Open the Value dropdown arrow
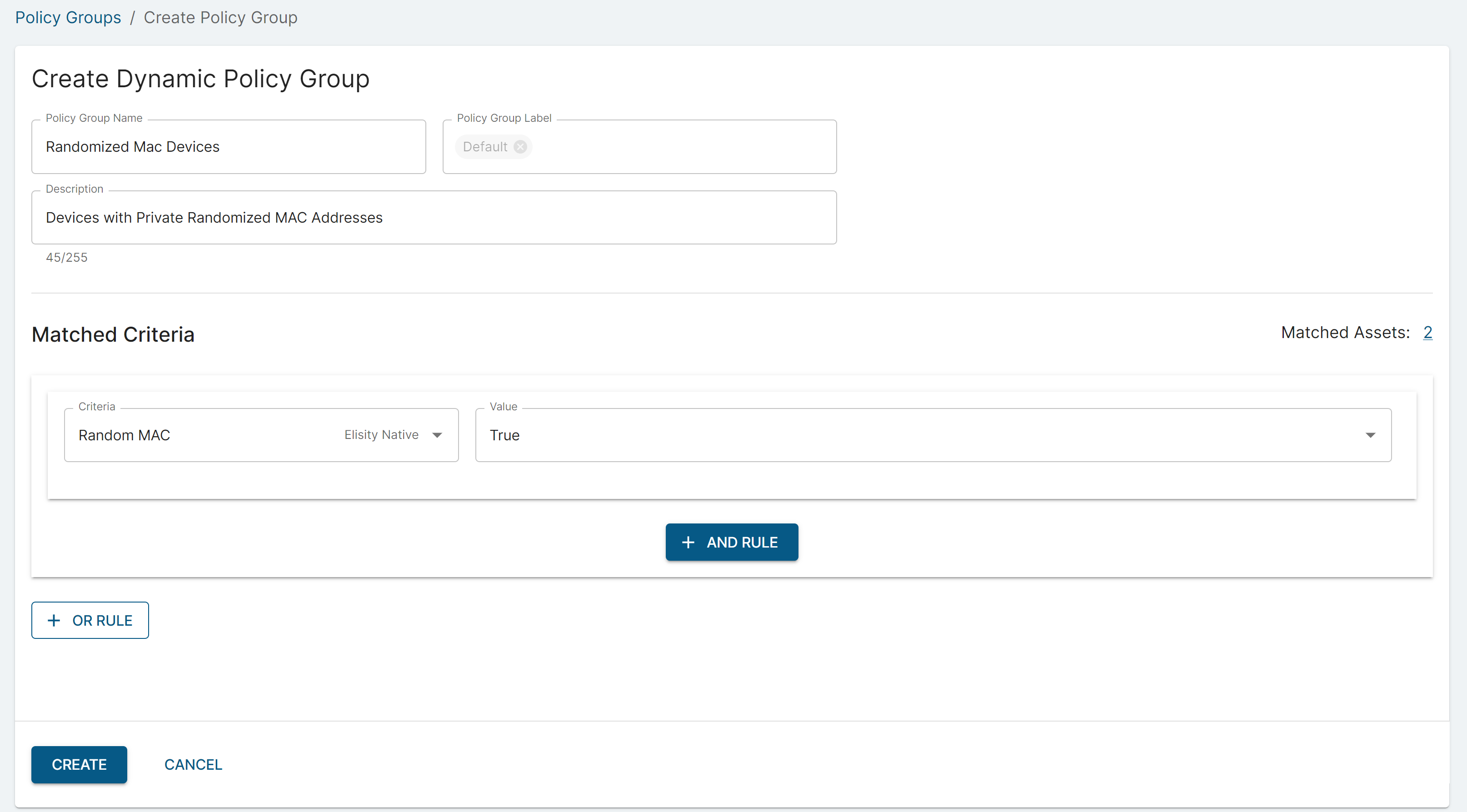 1370,435
